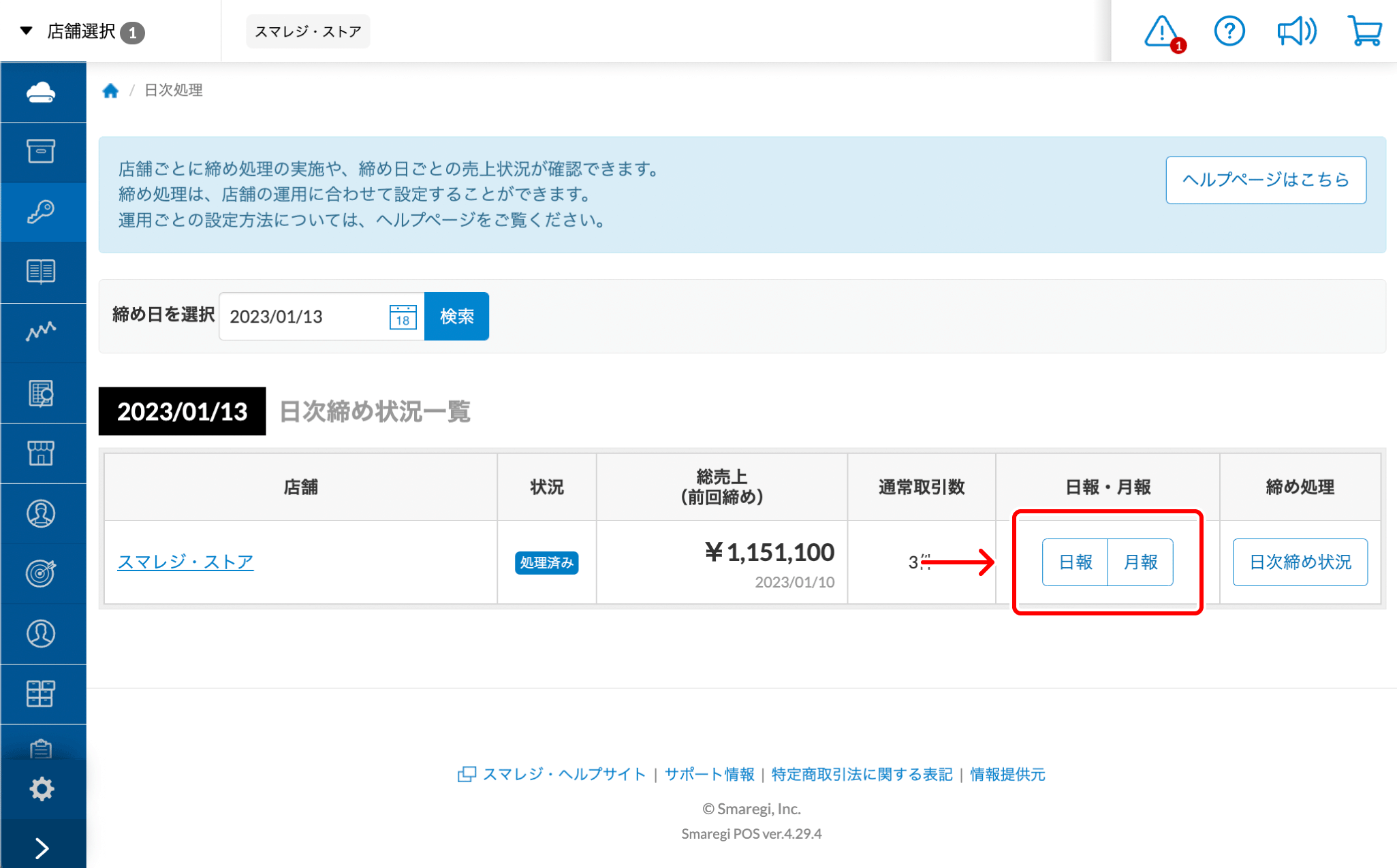Open the settings gear in the sidebar
1397x868 pixels.
(x=42, y=788)
